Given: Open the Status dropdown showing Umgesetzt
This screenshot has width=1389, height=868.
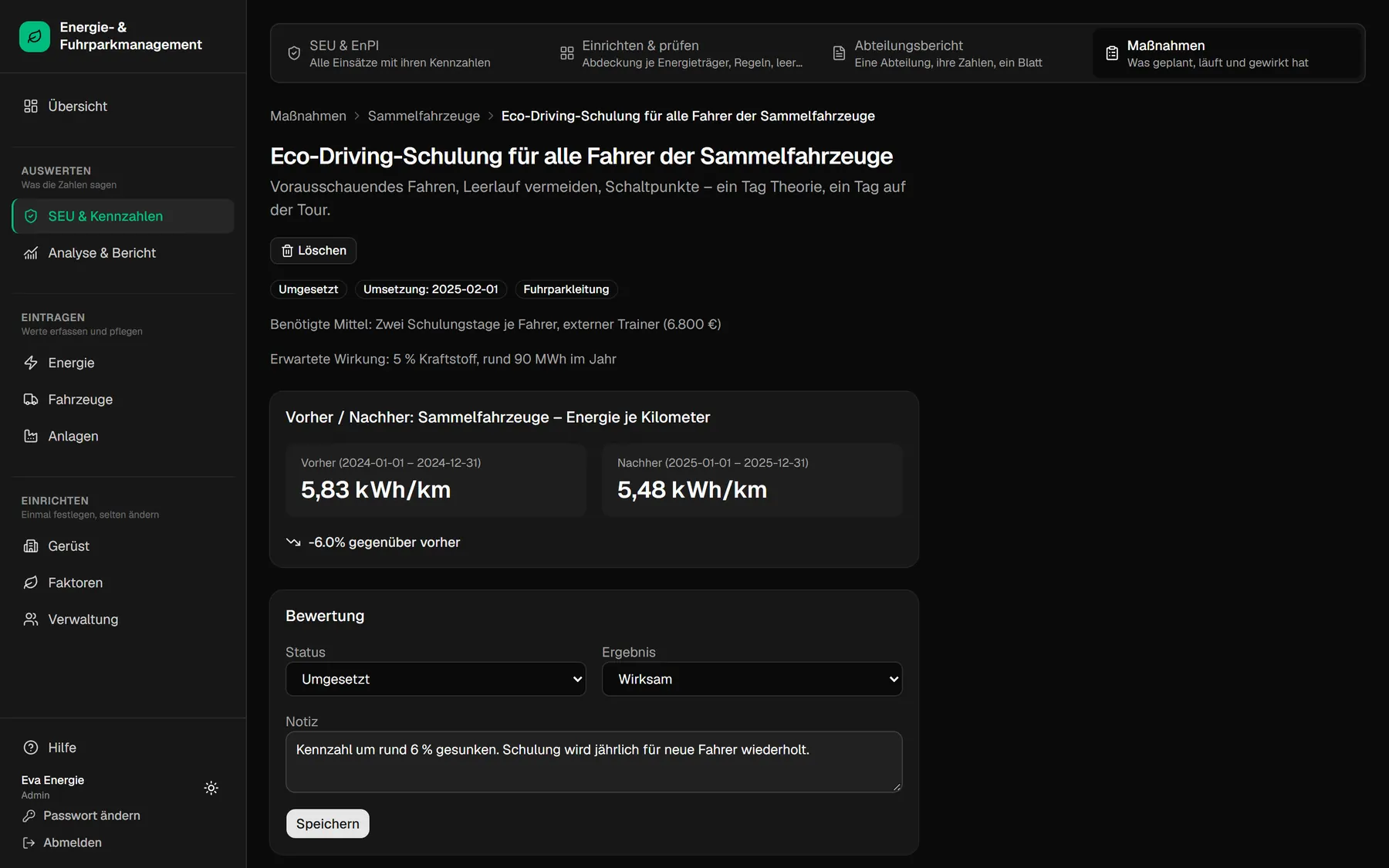Looking at the screenshot, I should click(x=436, y=680).
